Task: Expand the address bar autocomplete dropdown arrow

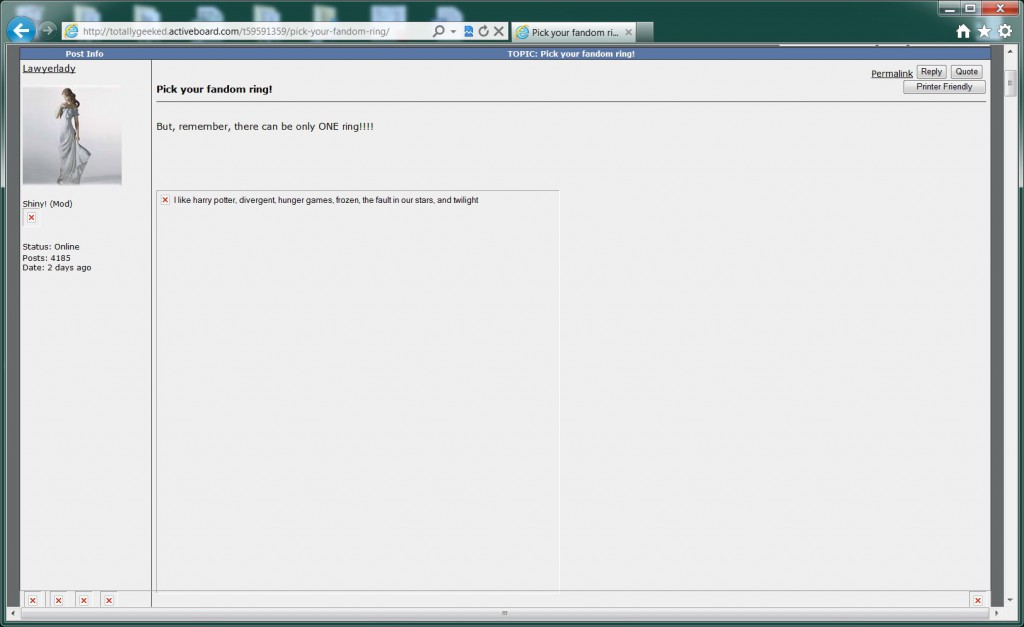Action: point(453,31)
